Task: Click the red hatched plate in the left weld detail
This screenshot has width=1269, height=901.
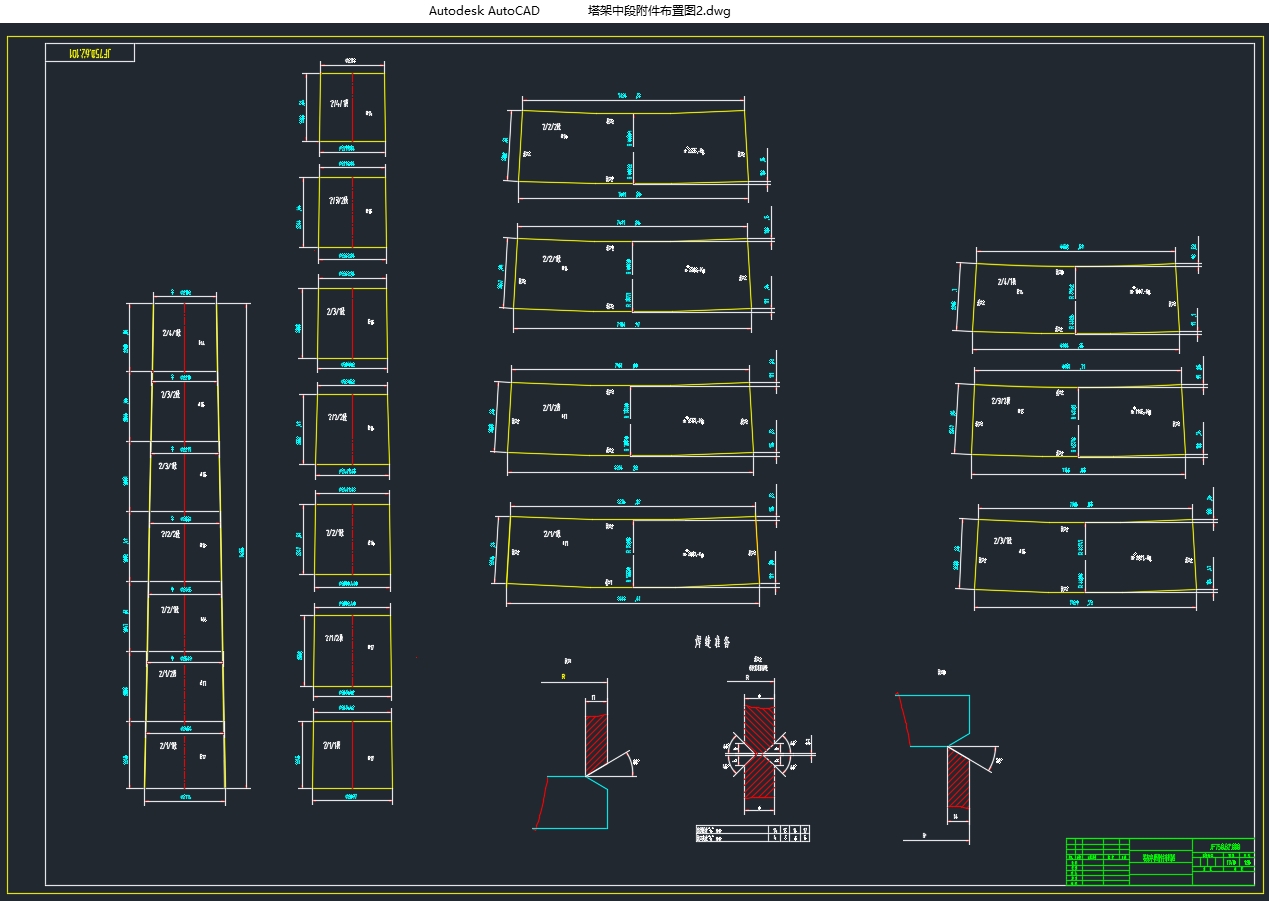Action: coord(596,744)
